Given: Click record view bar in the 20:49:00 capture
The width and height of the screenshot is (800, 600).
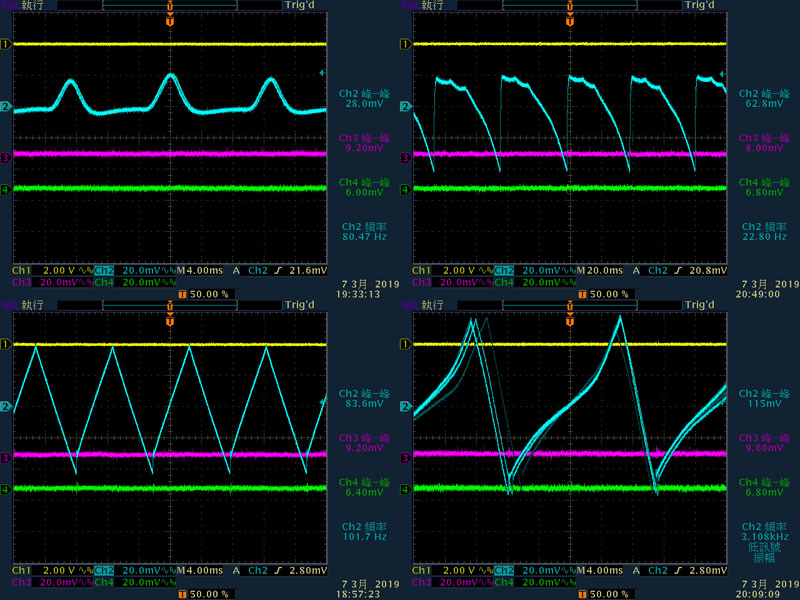Looking at the screenshot, I should [570, 6].
